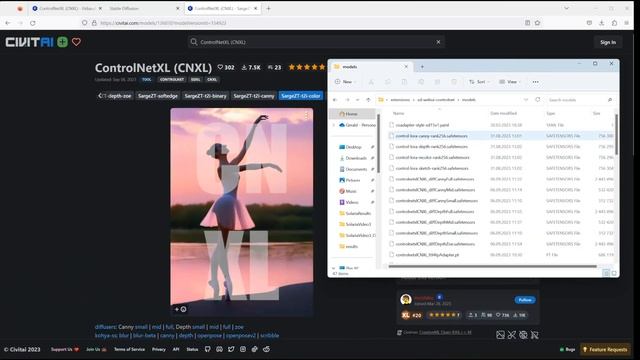Click the star rating beside the model title
Image resolution: width=640 pixels, height=360 pixels.
[x=307, y=67]
